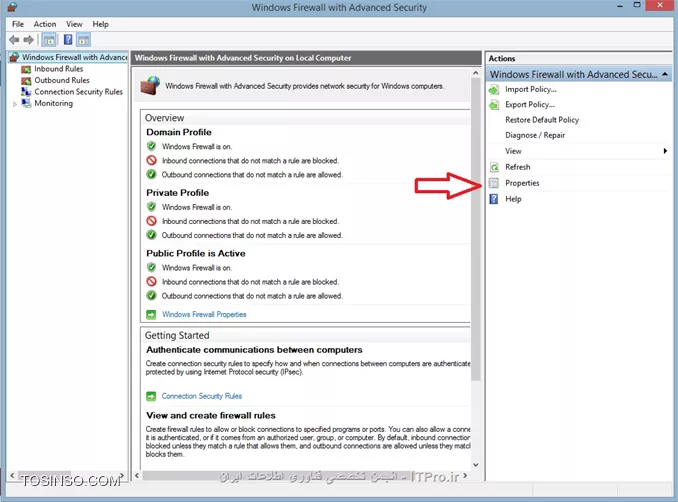Click the Monitoring tree icon
The image size is (678, 502).
point(26,103)
